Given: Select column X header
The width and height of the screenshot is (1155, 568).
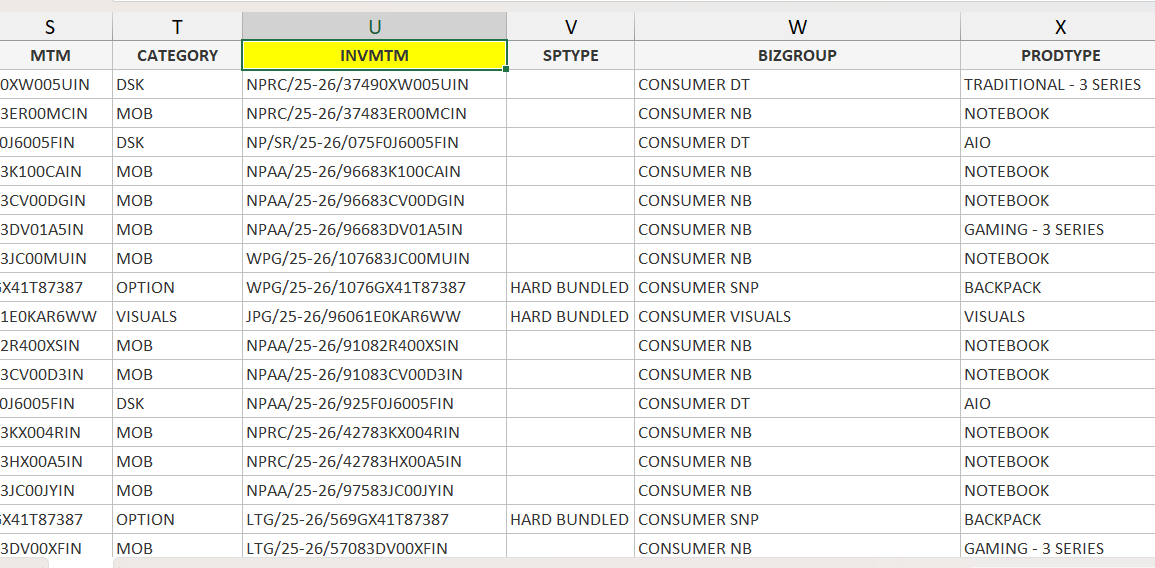Looking at the screenshot, I should tap(1060, 27).
